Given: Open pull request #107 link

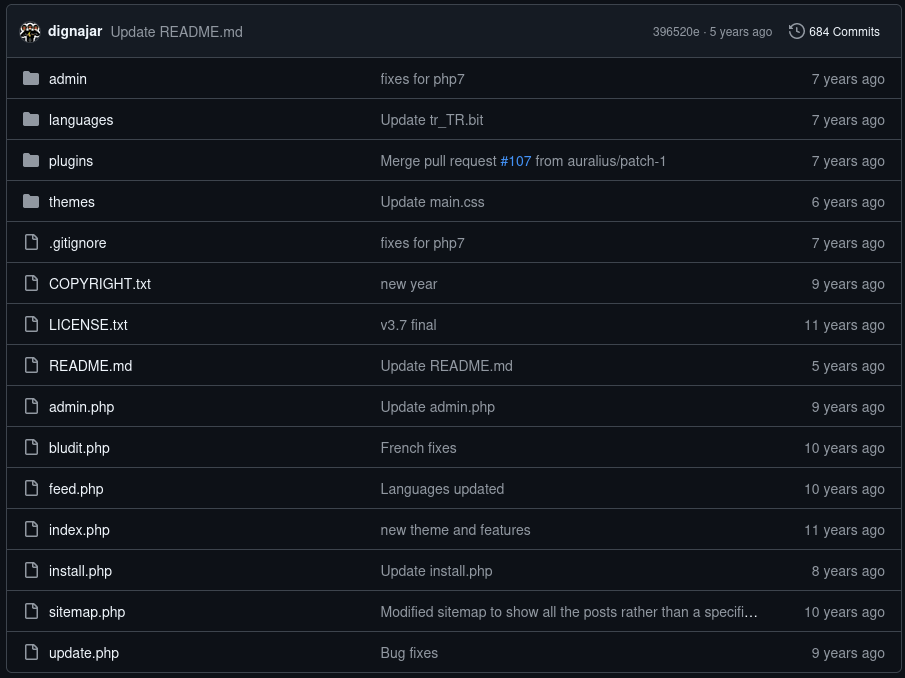Looking at the screenshot, I should [x=515, y=161].
